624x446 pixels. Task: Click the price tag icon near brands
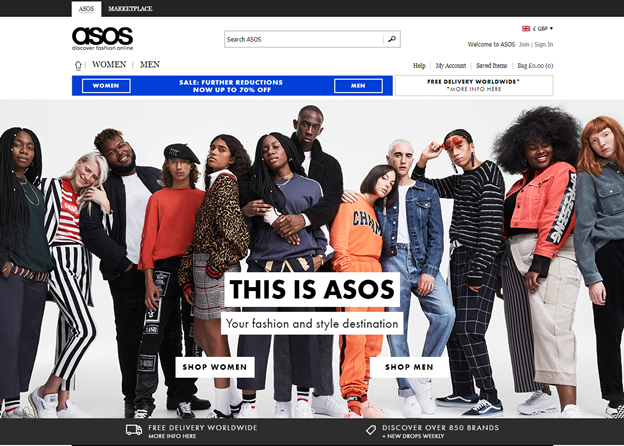pos(370,430)
